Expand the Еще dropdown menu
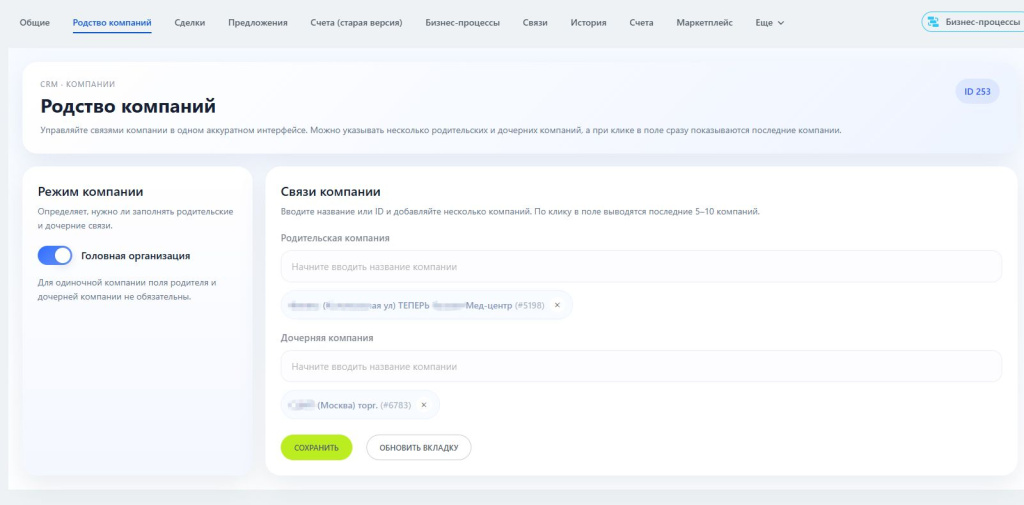Screen dimensions: 1024x505 coord(769,23)
